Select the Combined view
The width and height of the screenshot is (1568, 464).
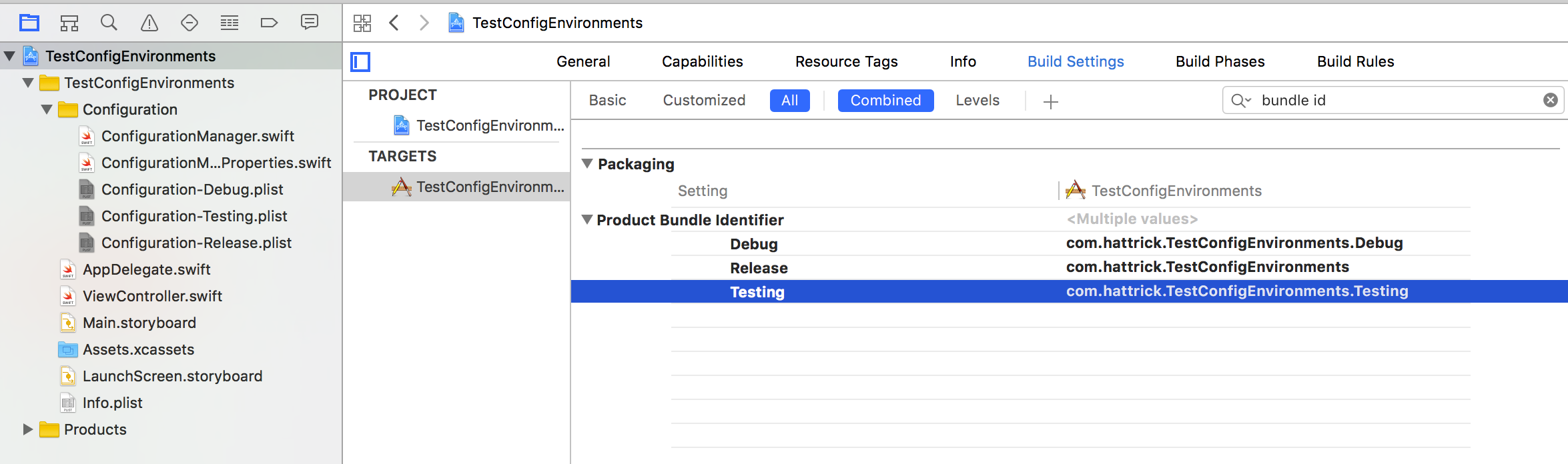[885, 101]
